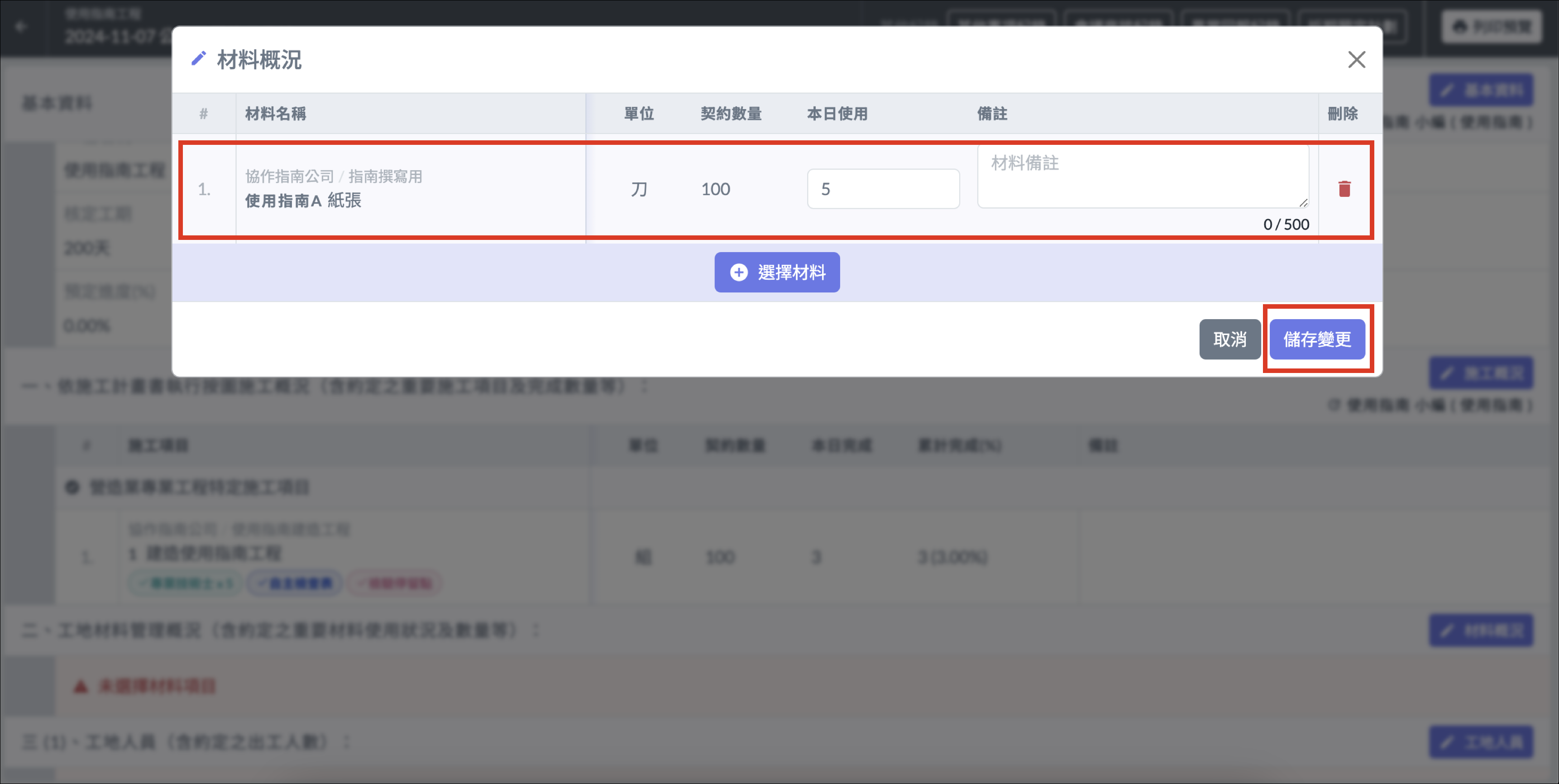1559x784 pixels.
Task: Select the 使用指南A 紙張 material name
Action: (302, 201)
